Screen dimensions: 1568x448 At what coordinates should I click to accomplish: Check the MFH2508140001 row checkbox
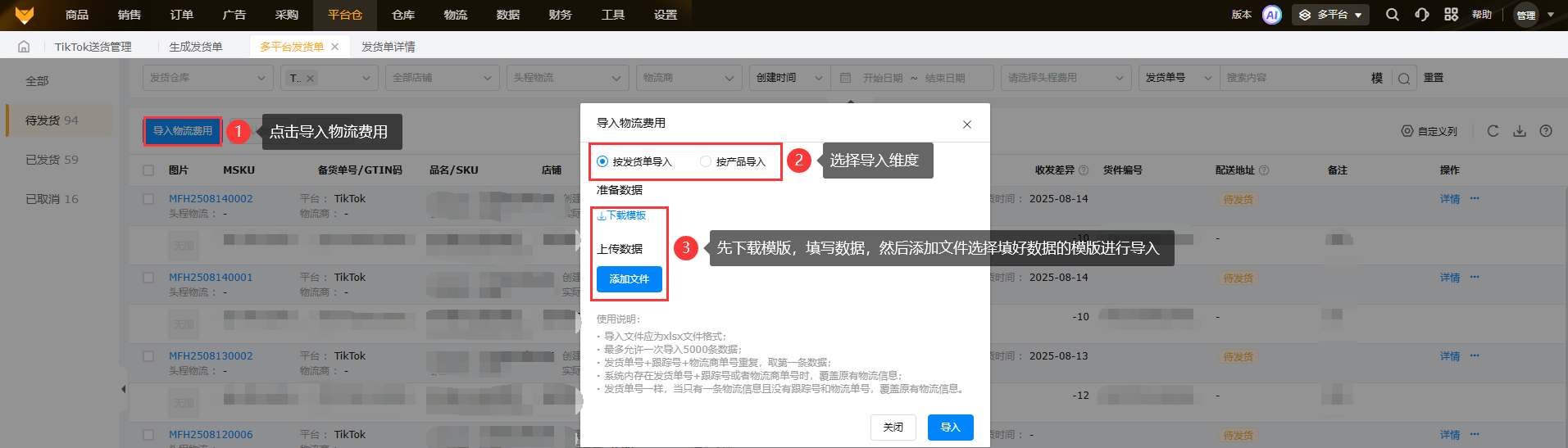click(x=148, y=278)
